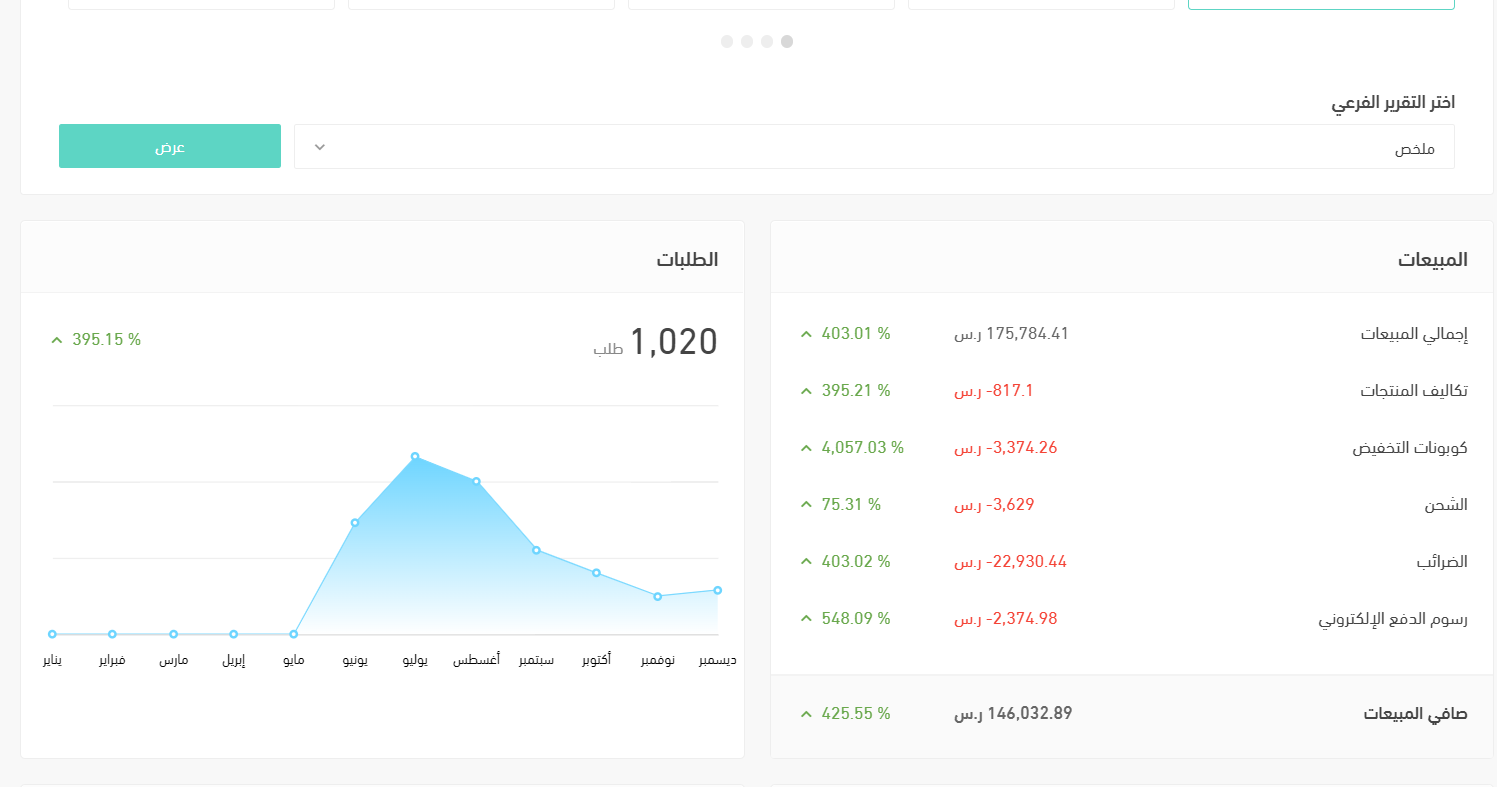Click the ديسمبر data point on the chart
Image resolution: width=1497 pixels, height=787 pixels.
tap(718, 590)
